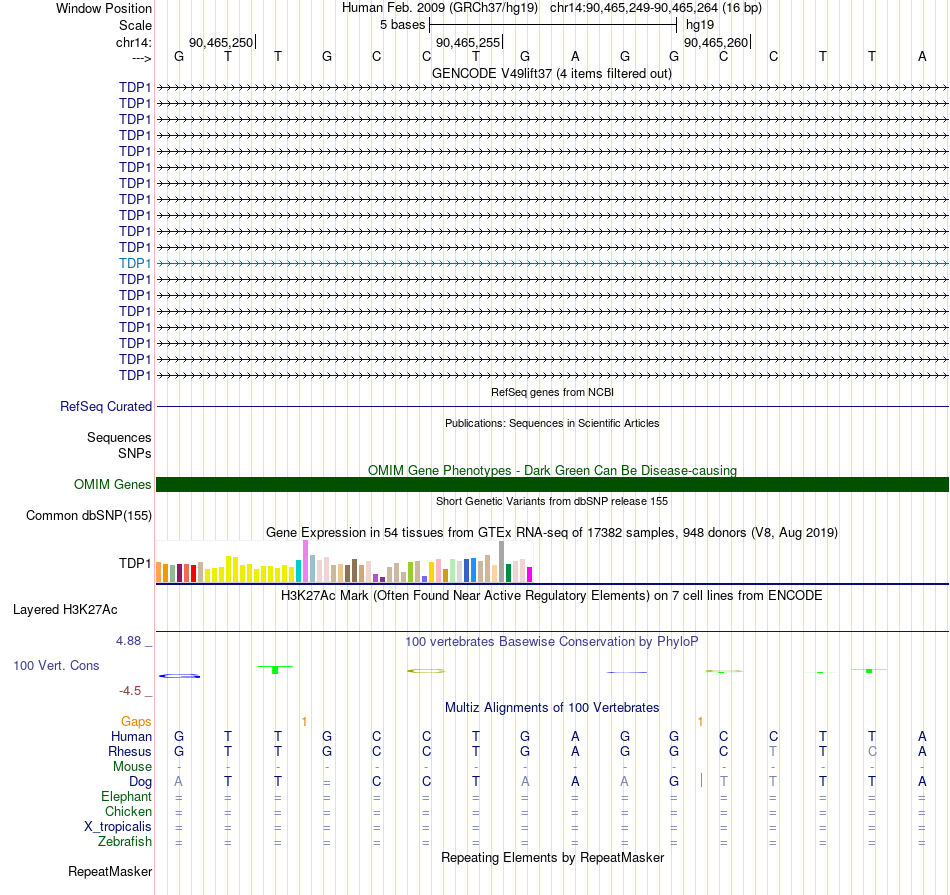This screenshot has height=895, width=950.
Task: Click the ---> sequence direction arrow
Action: [141, 58]
